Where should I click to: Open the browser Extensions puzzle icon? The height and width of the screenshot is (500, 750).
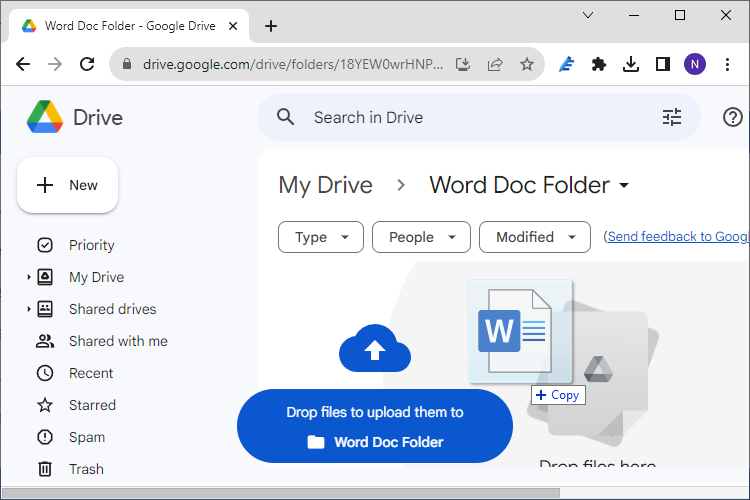click(599, 64)
